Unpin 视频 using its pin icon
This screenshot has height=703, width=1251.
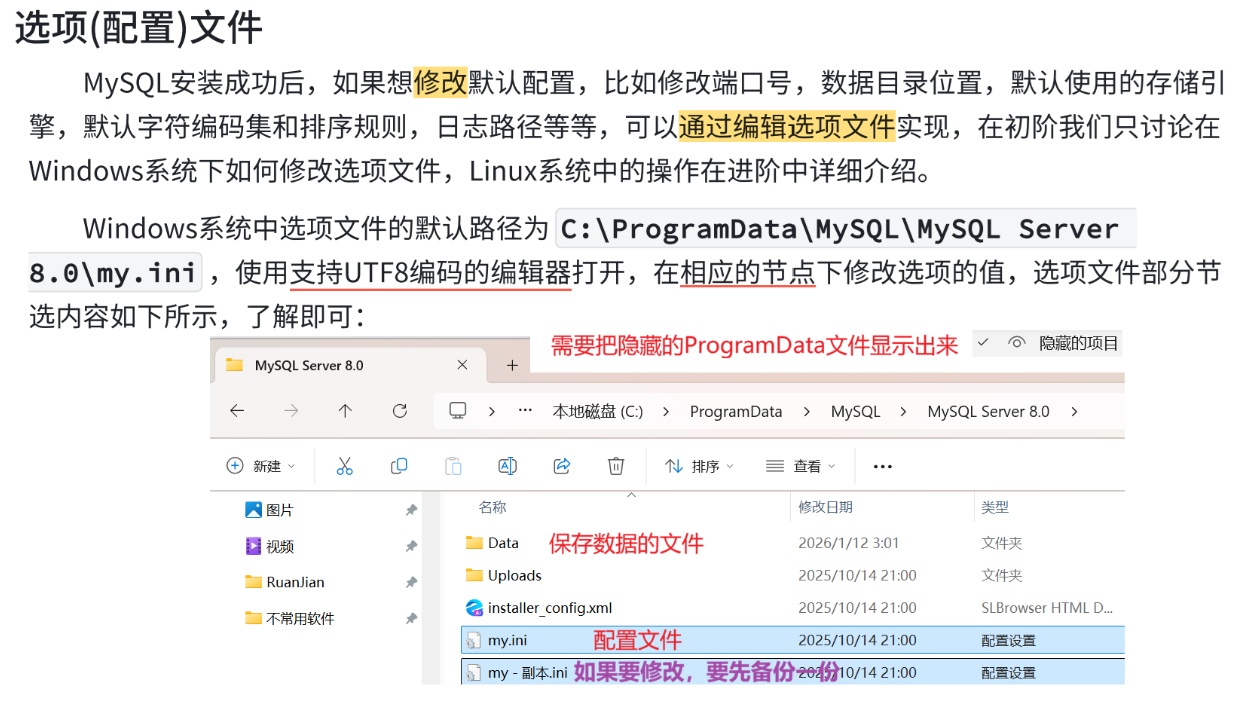pos(411,546)
